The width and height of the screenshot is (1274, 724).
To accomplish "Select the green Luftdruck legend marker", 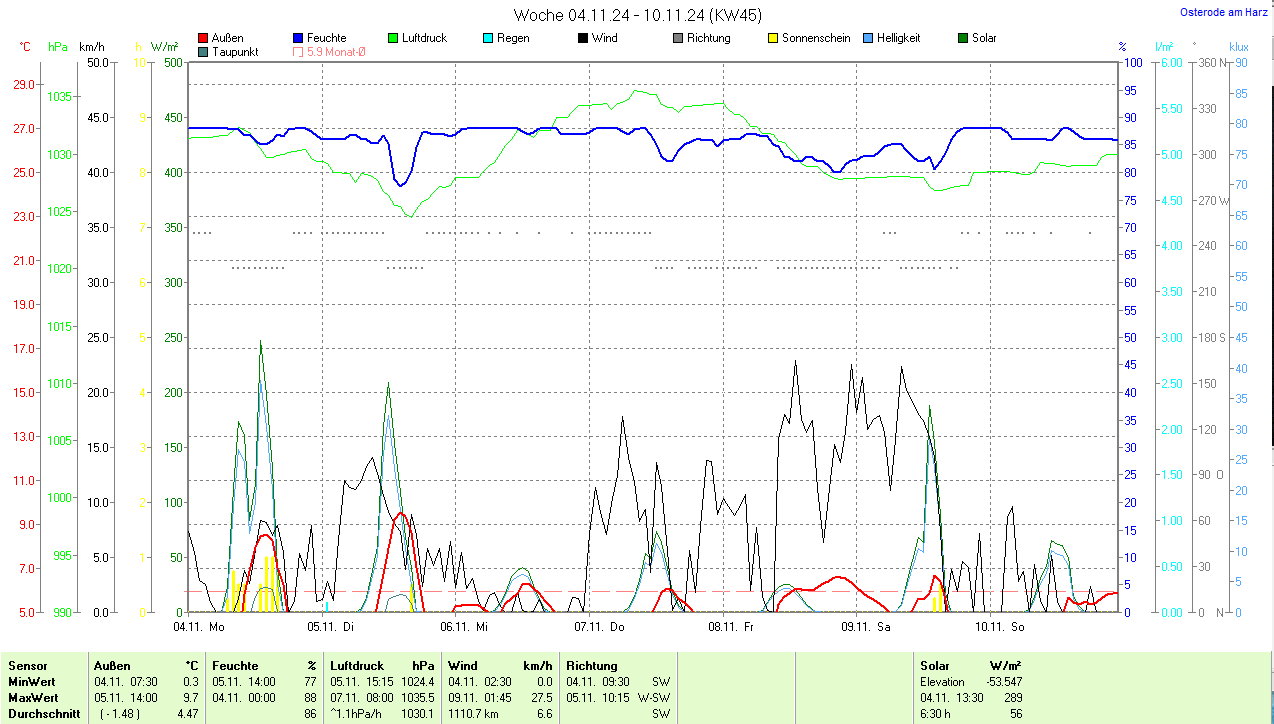I will [x=393, y=39].
